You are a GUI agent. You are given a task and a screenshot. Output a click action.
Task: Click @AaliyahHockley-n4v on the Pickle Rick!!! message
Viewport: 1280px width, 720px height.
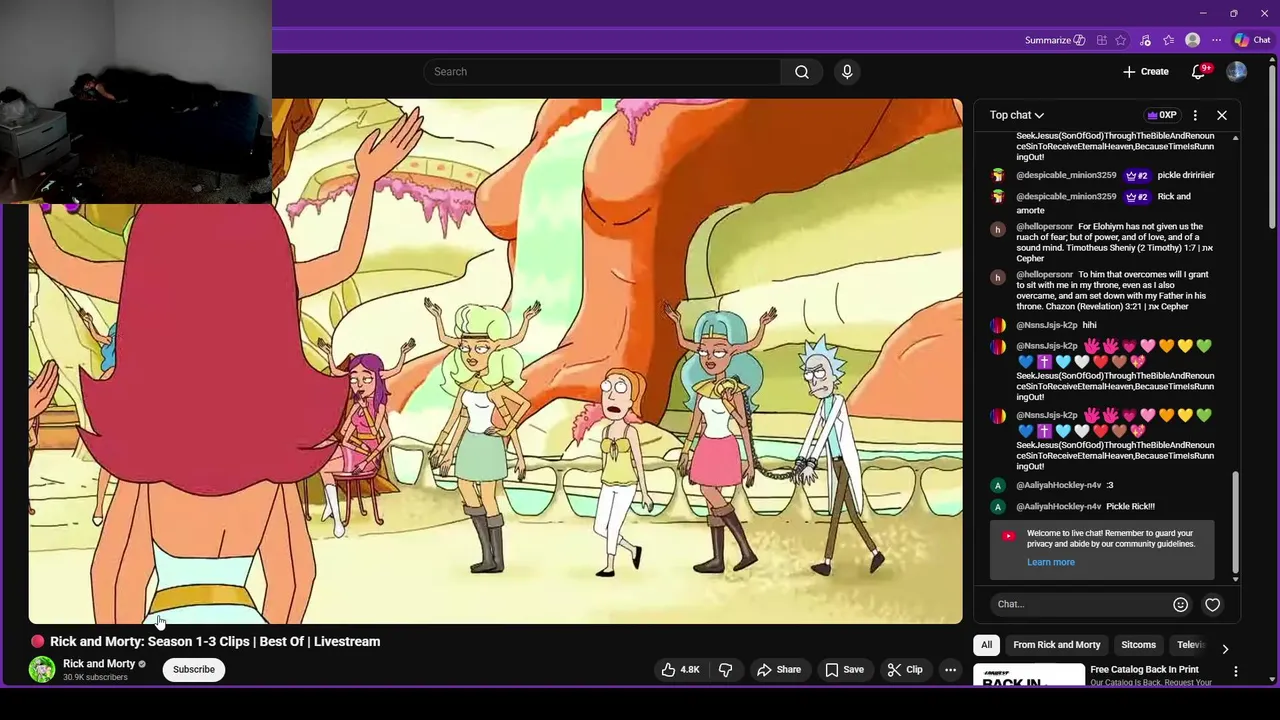(1059, 507)
